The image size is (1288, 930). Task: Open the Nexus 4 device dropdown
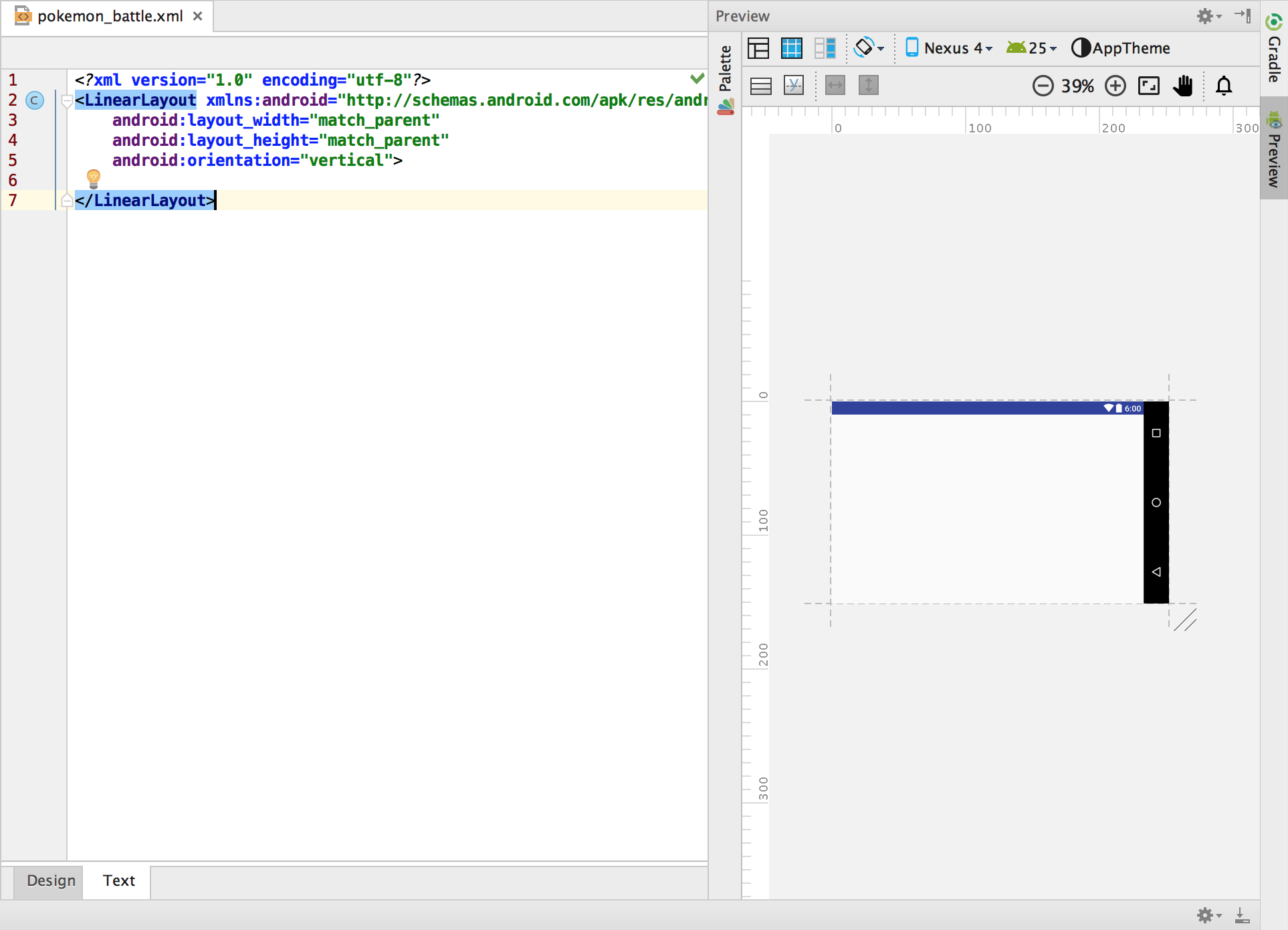pyautogui.click(x=949, y=48)
